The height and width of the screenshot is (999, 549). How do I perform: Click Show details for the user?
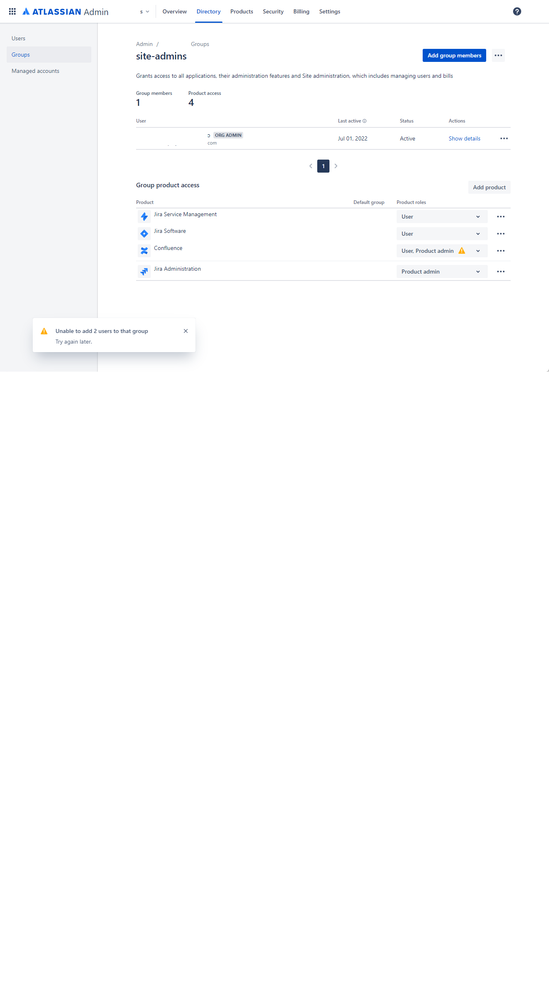[x=464, y=138]
